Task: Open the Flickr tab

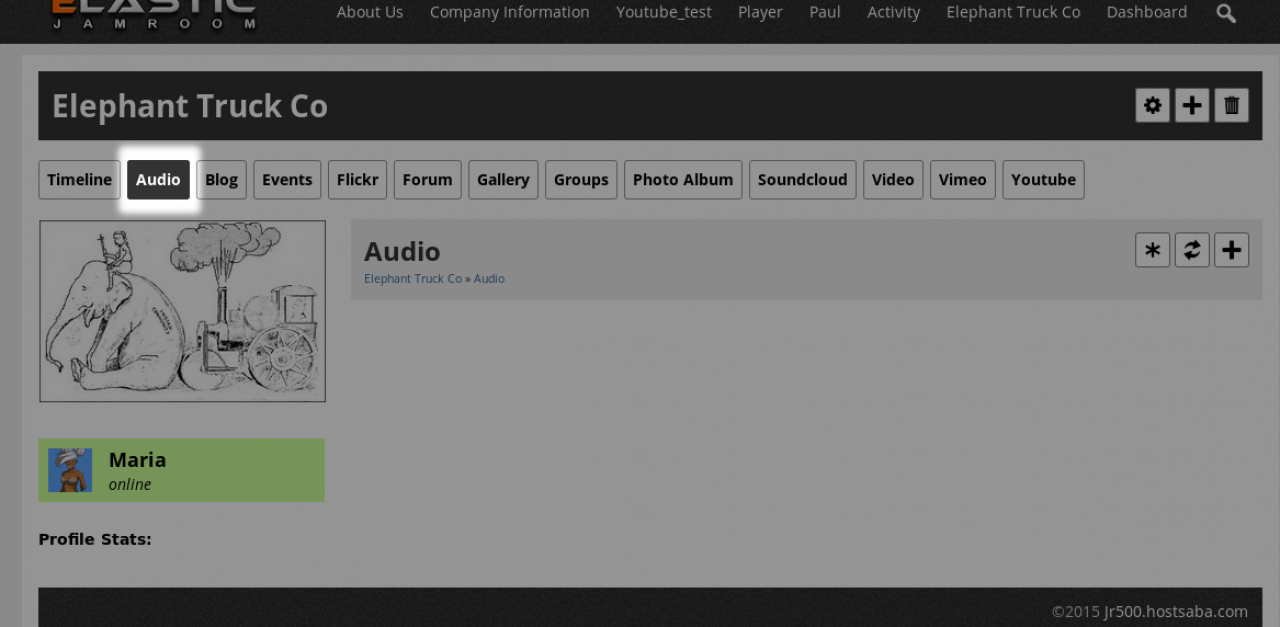Action: [x=357, y=180]
